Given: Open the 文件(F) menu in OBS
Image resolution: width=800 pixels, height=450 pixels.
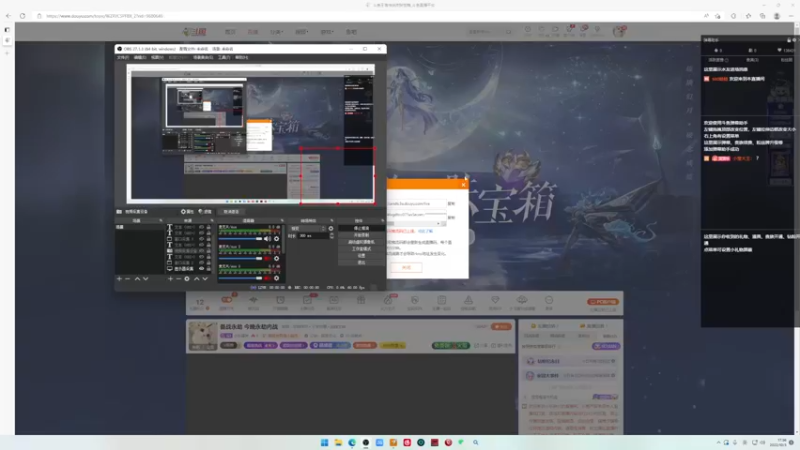Looking at the screenshot, I should point(123,57).
